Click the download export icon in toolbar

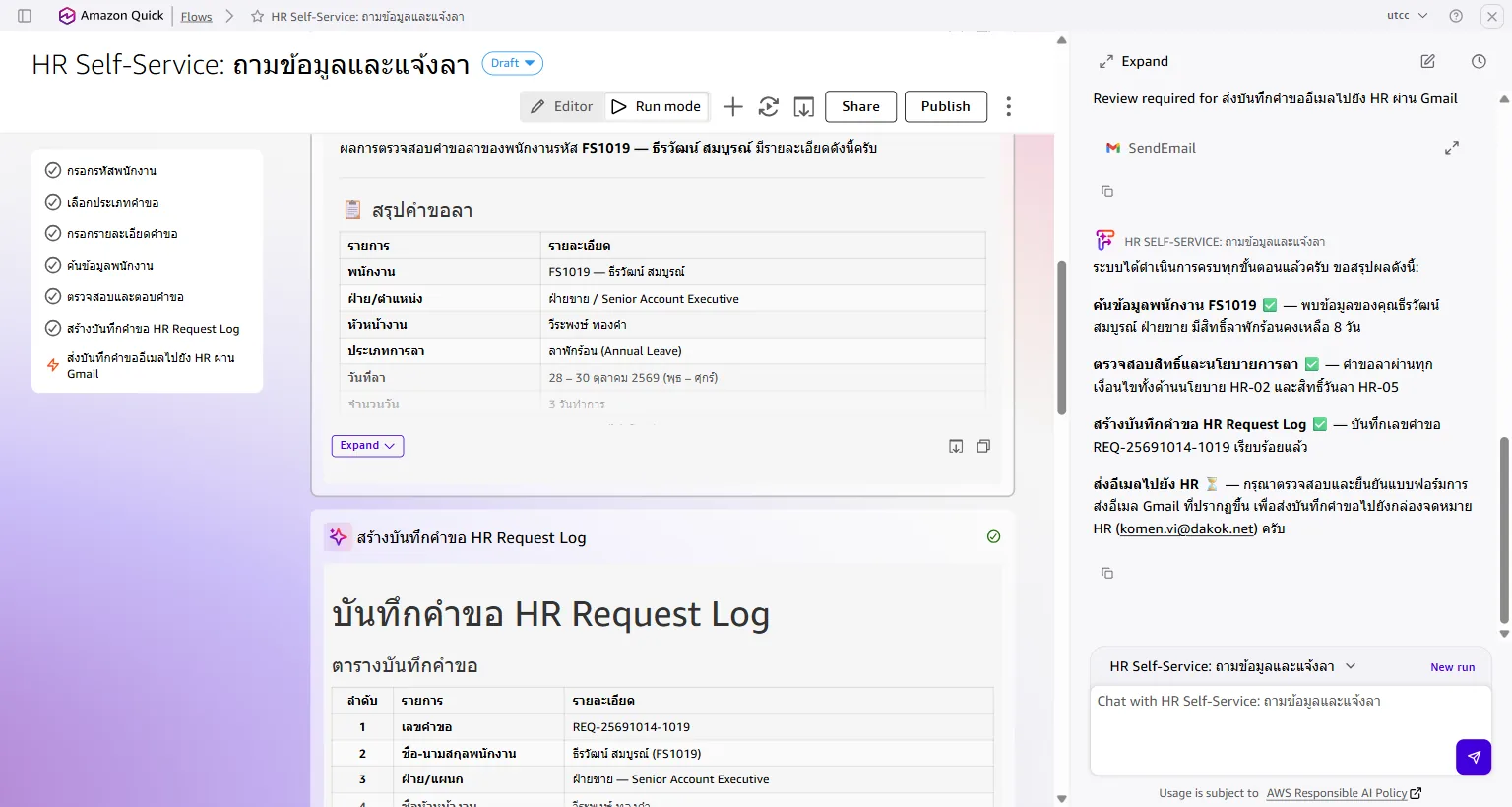click(x=803, y=106)
